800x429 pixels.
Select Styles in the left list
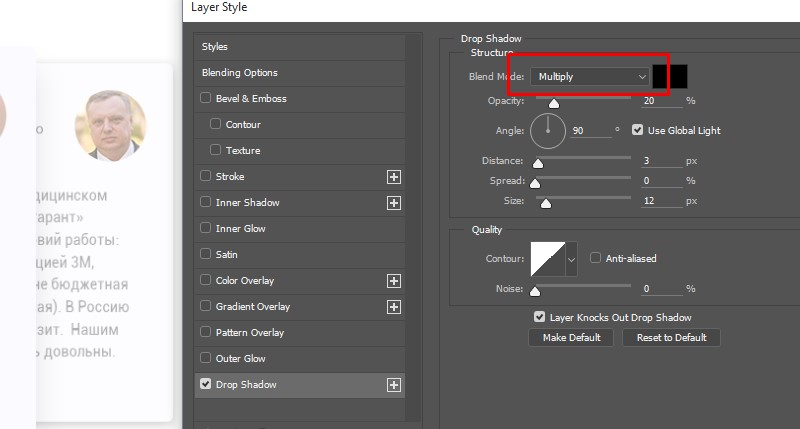300,47
